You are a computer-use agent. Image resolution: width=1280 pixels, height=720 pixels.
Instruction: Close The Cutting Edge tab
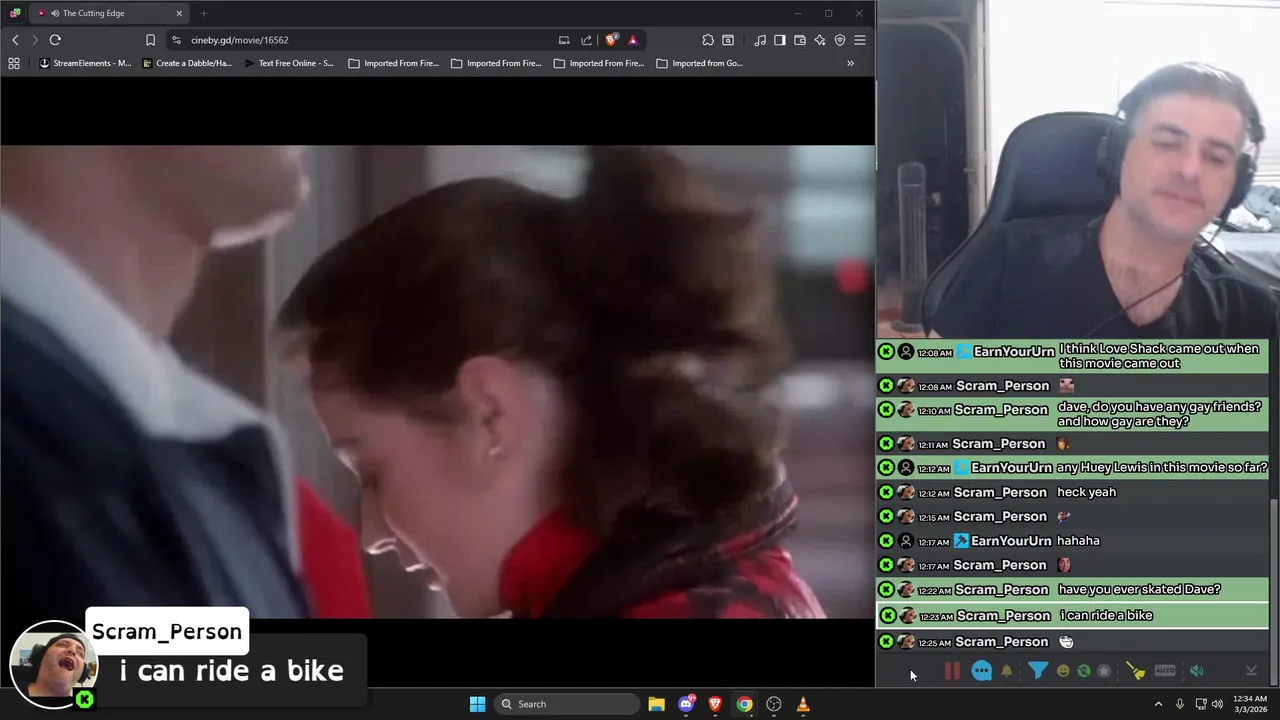tap(179, 13)
